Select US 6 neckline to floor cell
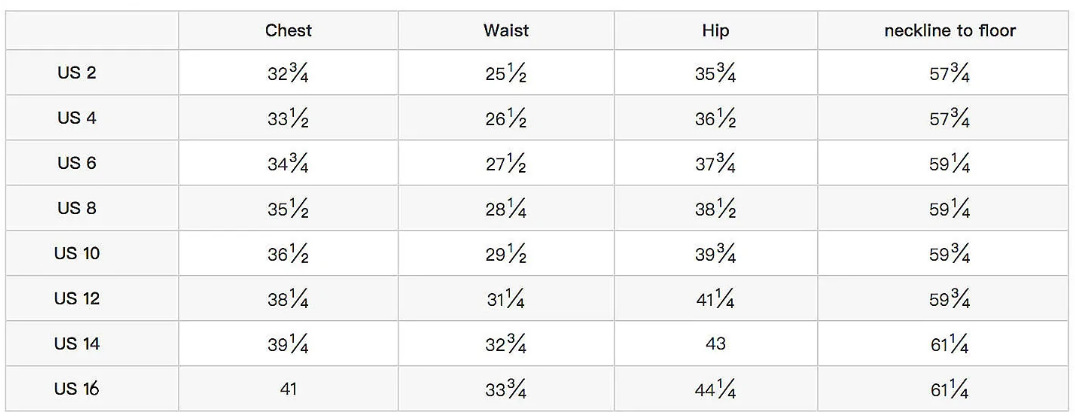This screenshot has height=417, width=1075. [949, 163]
